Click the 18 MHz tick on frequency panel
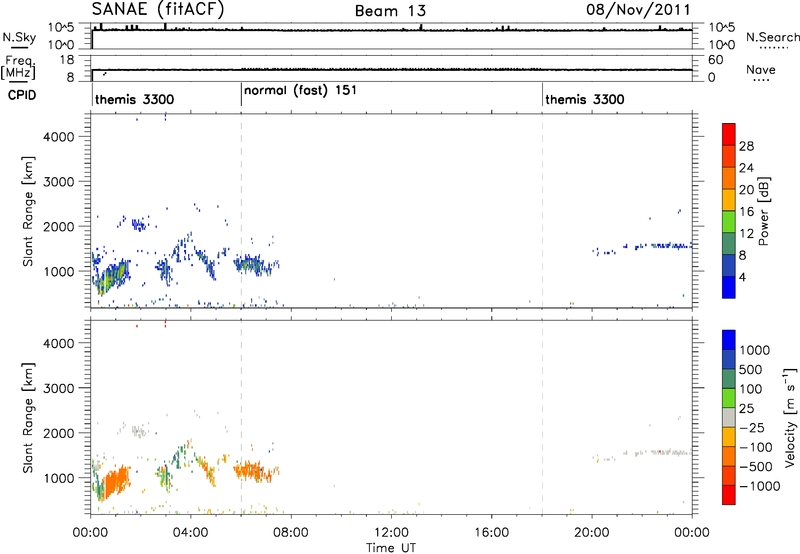Screen dimensions: 800x554 click(67, 60)
